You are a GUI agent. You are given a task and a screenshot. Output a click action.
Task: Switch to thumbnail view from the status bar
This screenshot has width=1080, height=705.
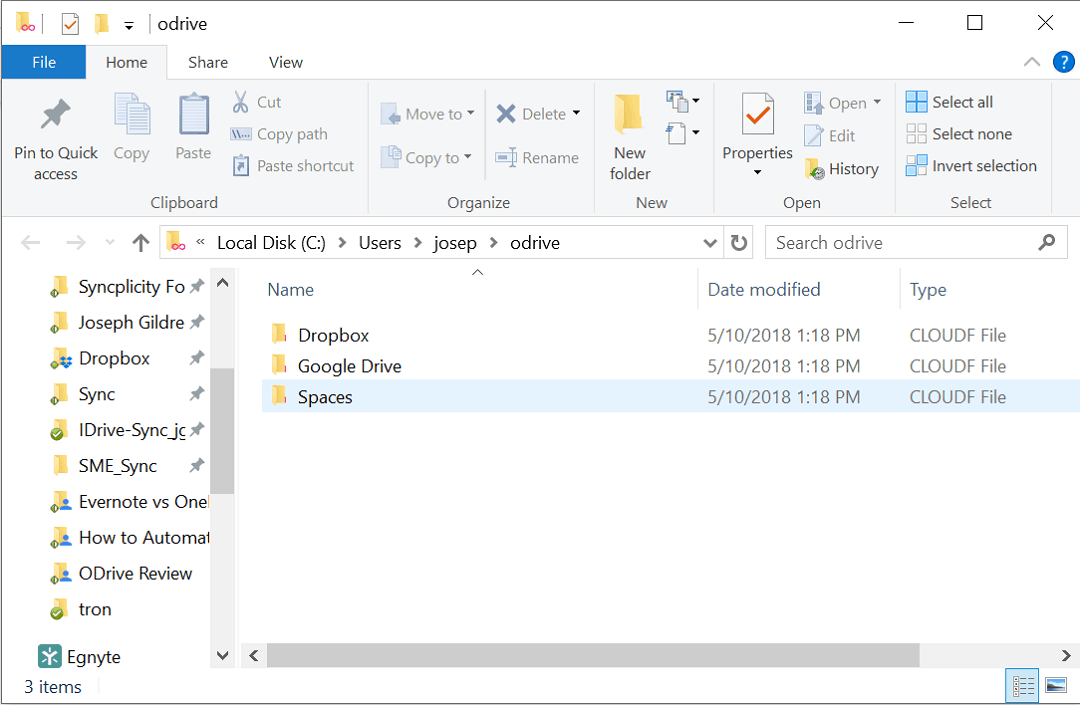(x=1055, y=686)
